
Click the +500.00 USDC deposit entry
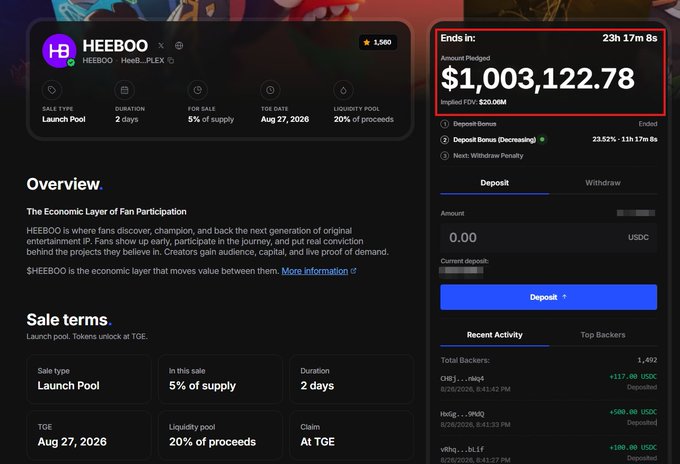633,412
